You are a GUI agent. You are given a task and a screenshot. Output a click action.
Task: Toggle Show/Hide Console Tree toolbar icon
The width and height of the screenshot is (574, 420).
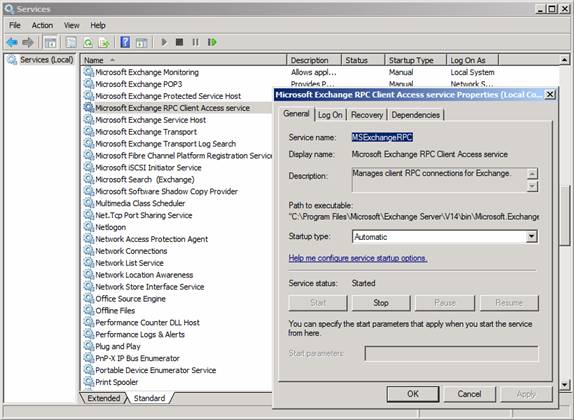pyautogui.click(x=50, y=42)
